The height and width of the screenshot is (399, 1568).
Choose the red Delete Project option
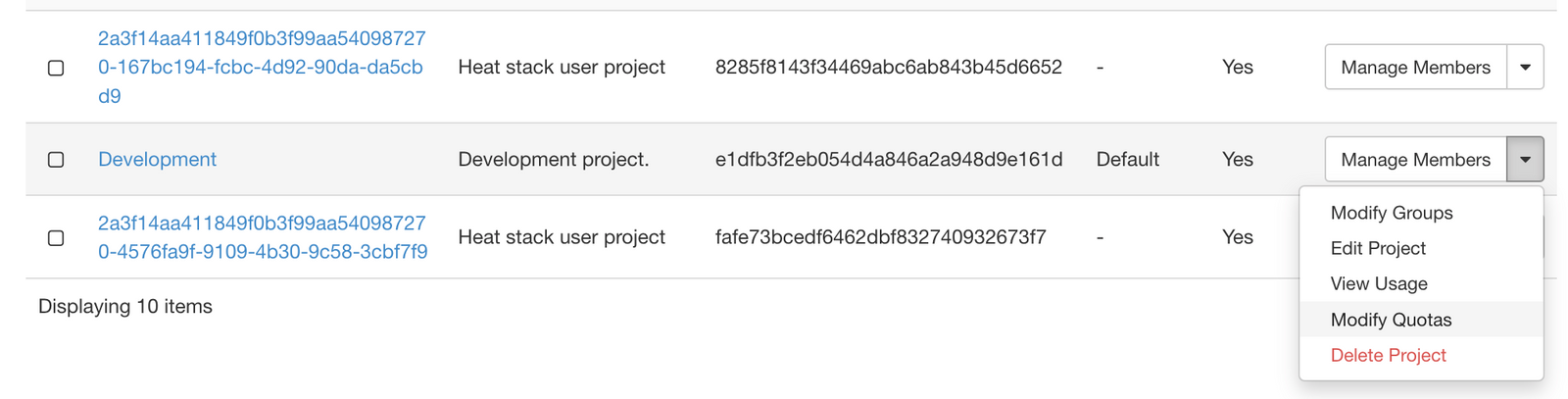(x=1388, y=355)
